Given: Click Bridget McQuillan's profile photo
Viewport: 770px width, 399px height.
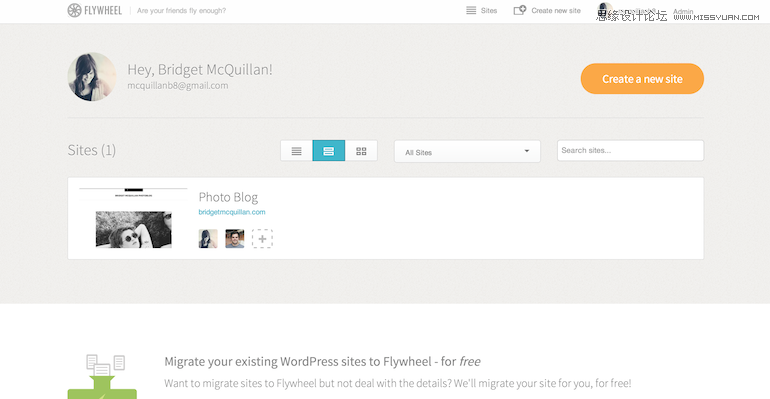Looking at the screenshot, I should [92, 77].
